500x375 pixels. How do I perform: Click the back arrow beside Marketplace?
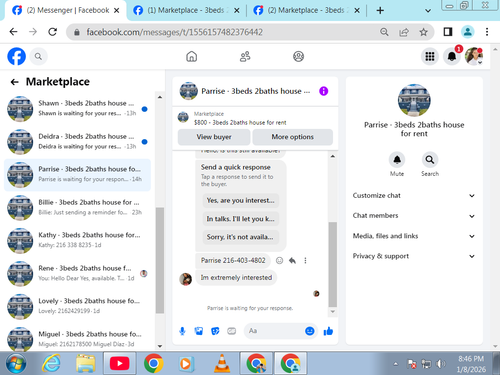point(14,82)
